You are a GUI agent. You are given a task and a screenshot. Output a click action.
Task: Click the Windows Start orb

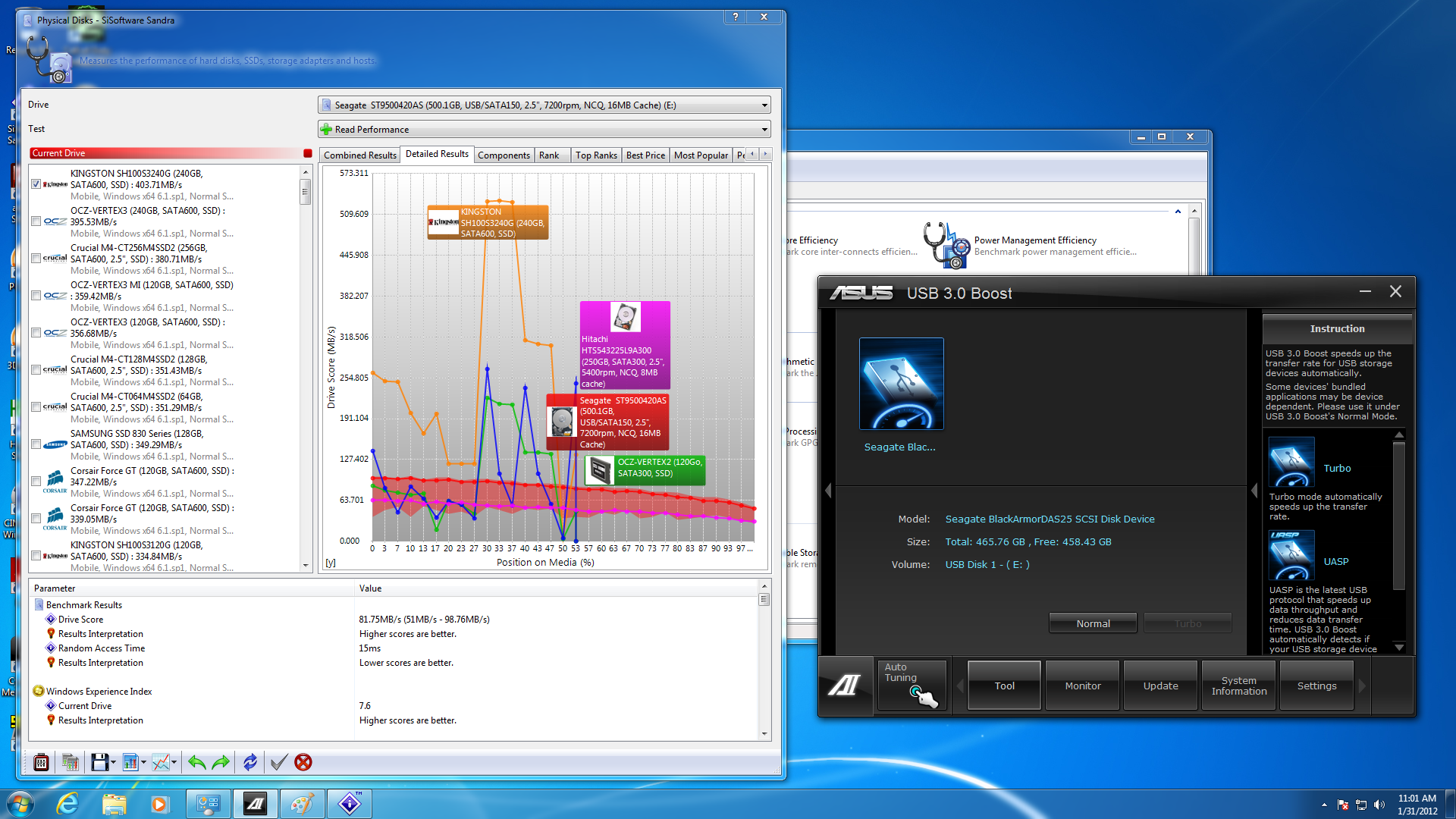(x=20, y=804)
